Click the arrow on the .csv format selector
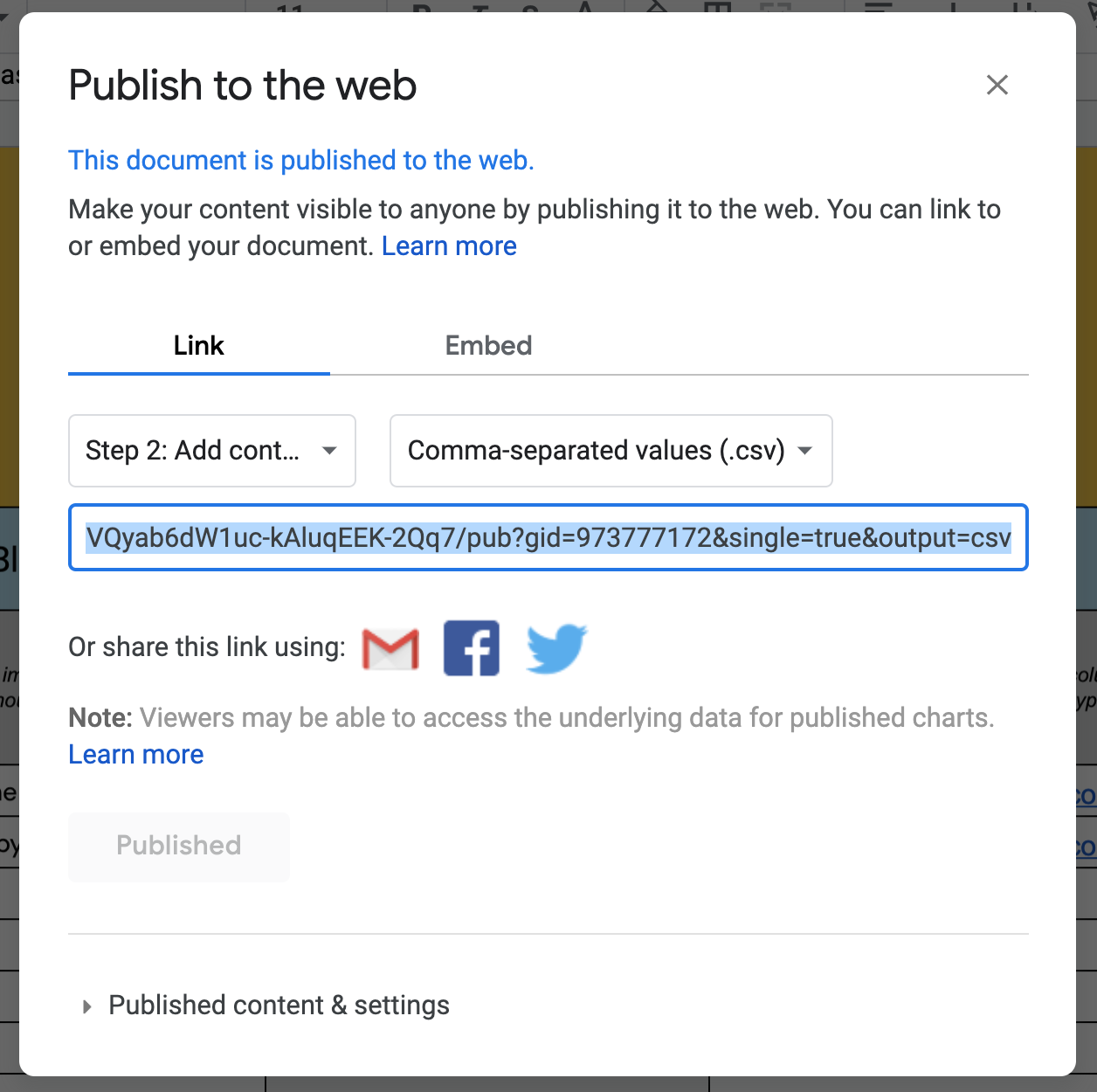1097x1092 pixels. (805, 451)
